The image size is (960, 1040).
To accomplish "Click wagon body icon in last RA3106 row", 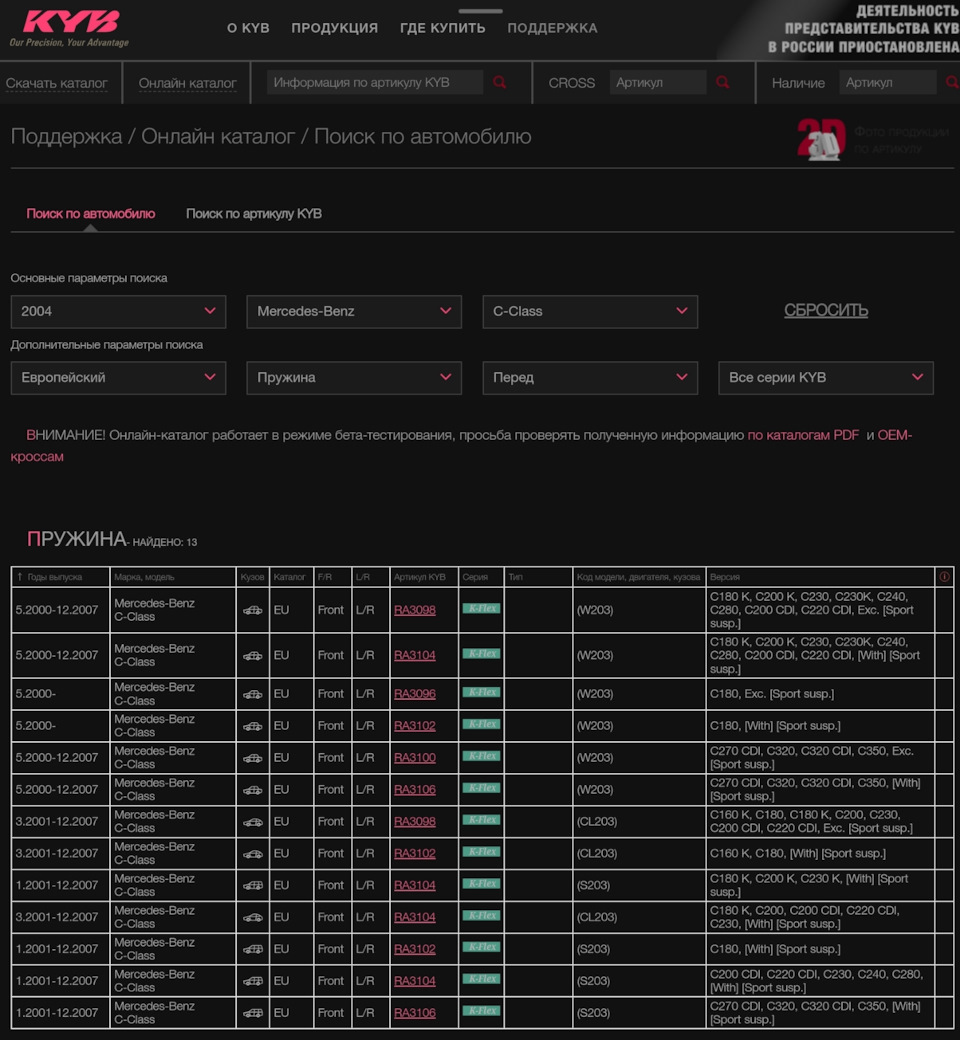I will pyautogui.click(x=253, y=1013).
